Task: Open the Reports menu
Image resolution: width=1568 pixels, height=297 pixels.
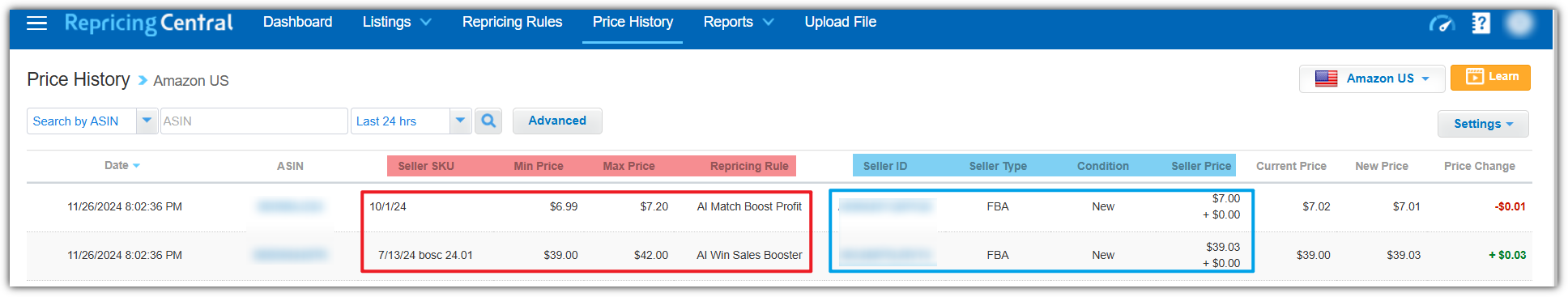Action: 738,22
